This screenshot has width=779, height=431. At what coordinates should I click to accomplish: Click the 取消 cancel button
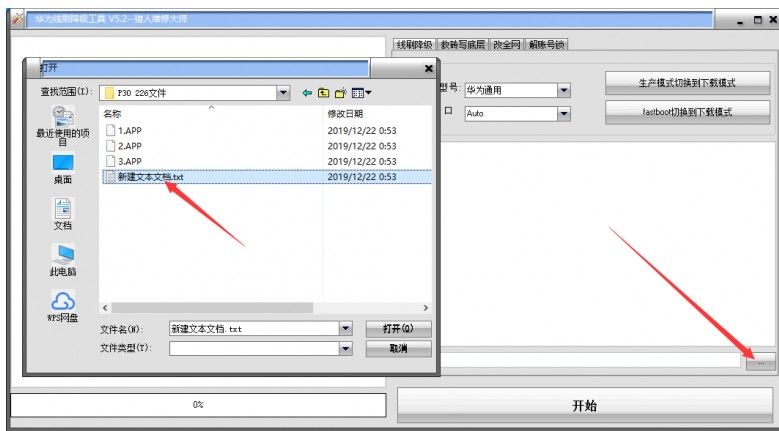(x=398, y=349)
